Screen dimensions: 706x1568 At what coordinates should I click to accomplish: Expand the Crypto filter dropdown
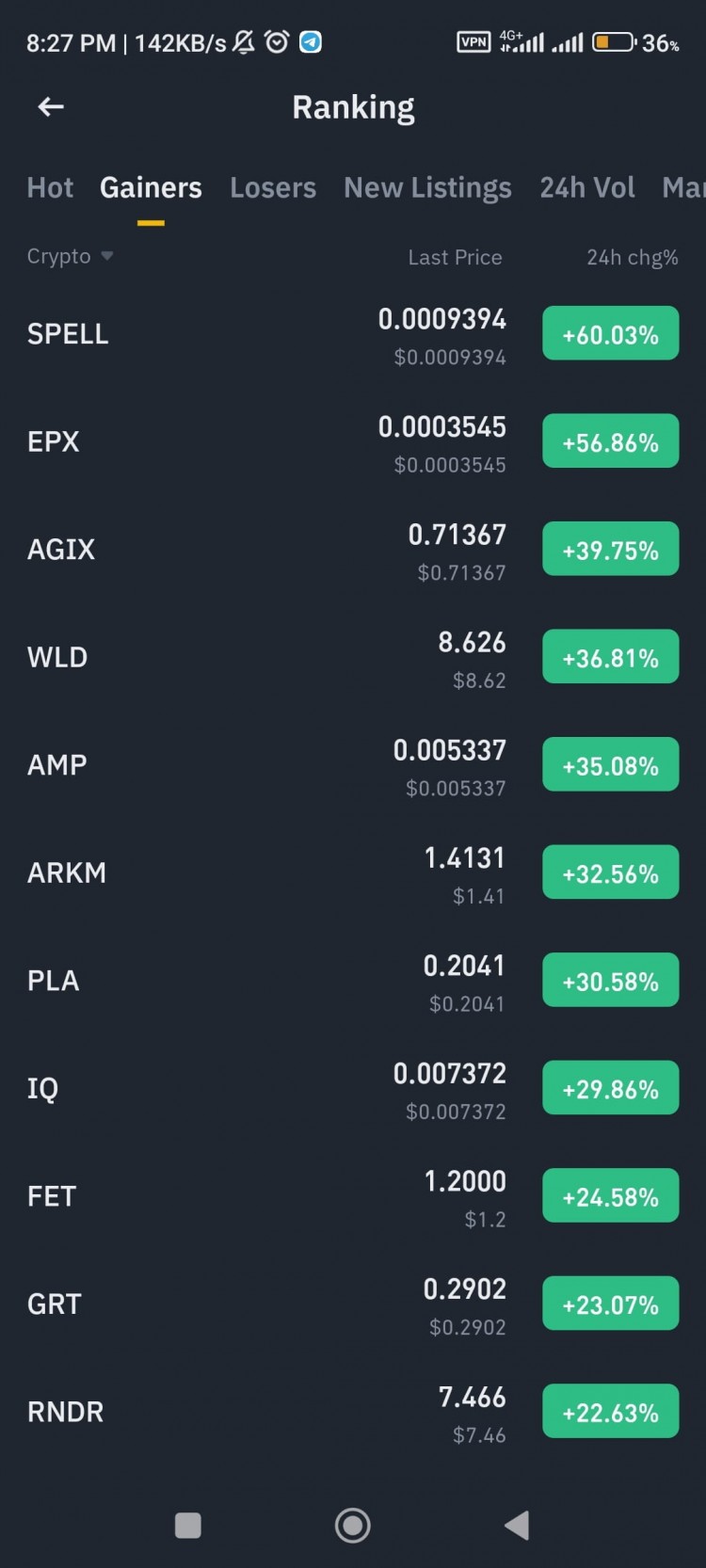coord(71,256)
